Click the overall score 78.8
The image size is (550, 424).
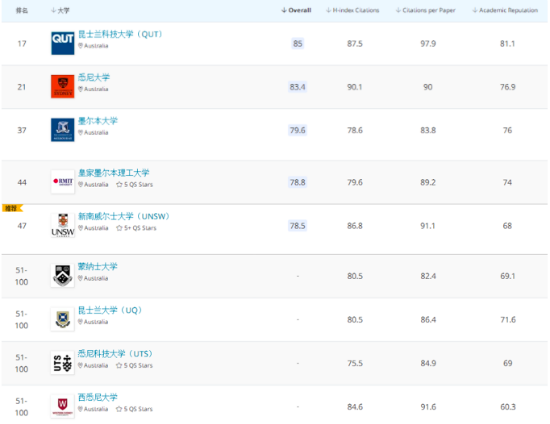297,182
